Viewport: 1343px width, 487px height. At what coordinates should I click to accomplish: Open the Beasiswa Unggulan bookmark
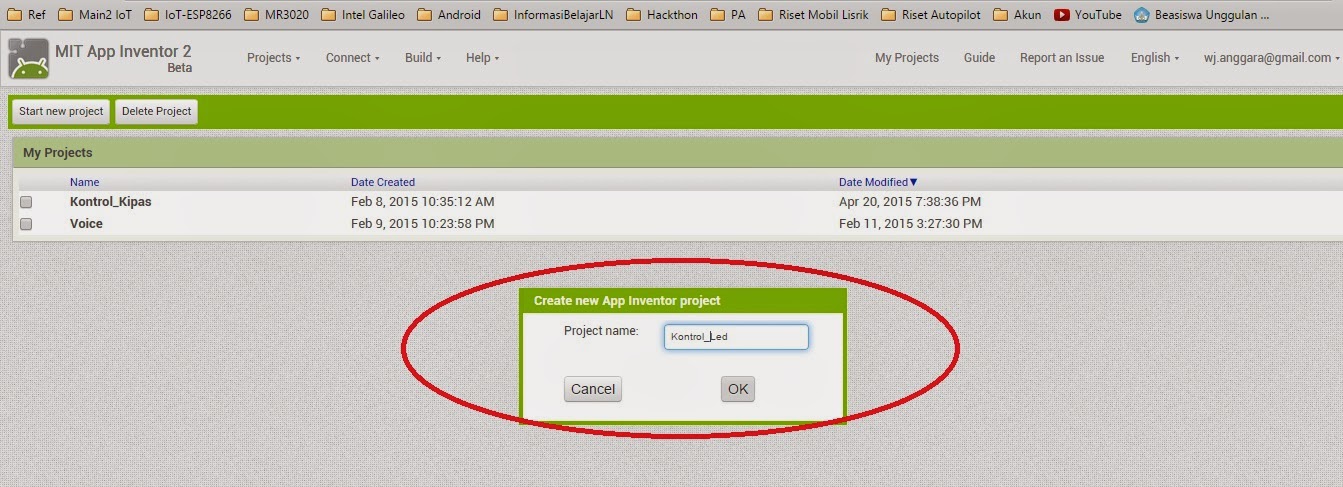(1203, 15)
